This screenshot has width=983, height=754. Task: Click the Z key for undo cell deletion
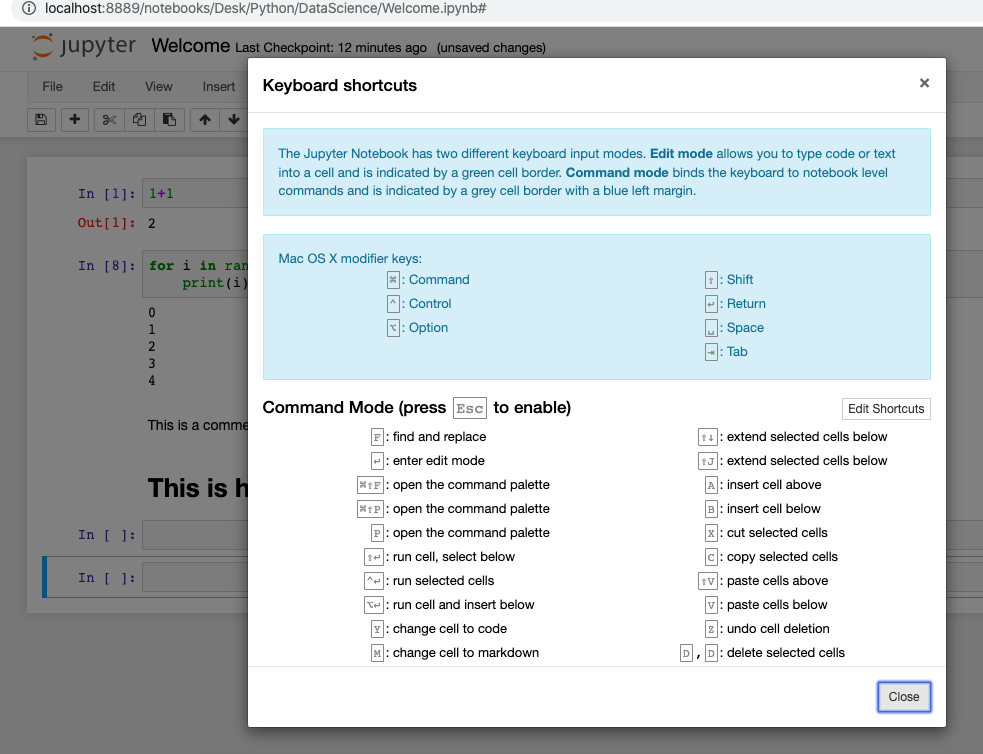coord(711,629)
